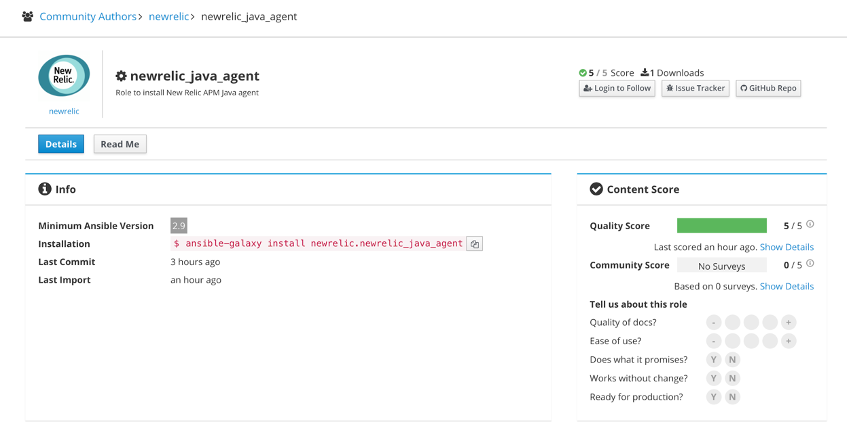
Task: Switch to the Read Me tab
Action: click(120, 144)
